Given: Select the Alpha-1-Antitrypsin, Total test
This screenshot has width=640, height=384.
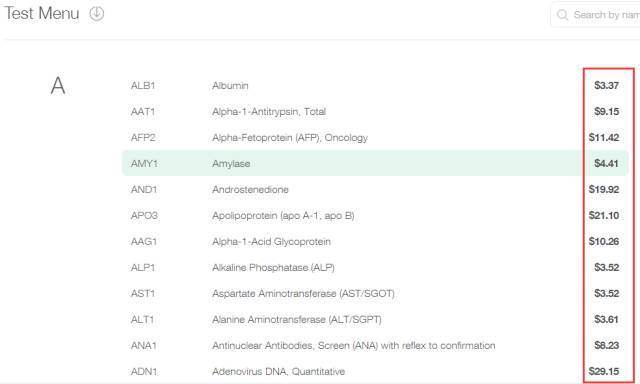Looking at the screenshot, I should (375, 111).
